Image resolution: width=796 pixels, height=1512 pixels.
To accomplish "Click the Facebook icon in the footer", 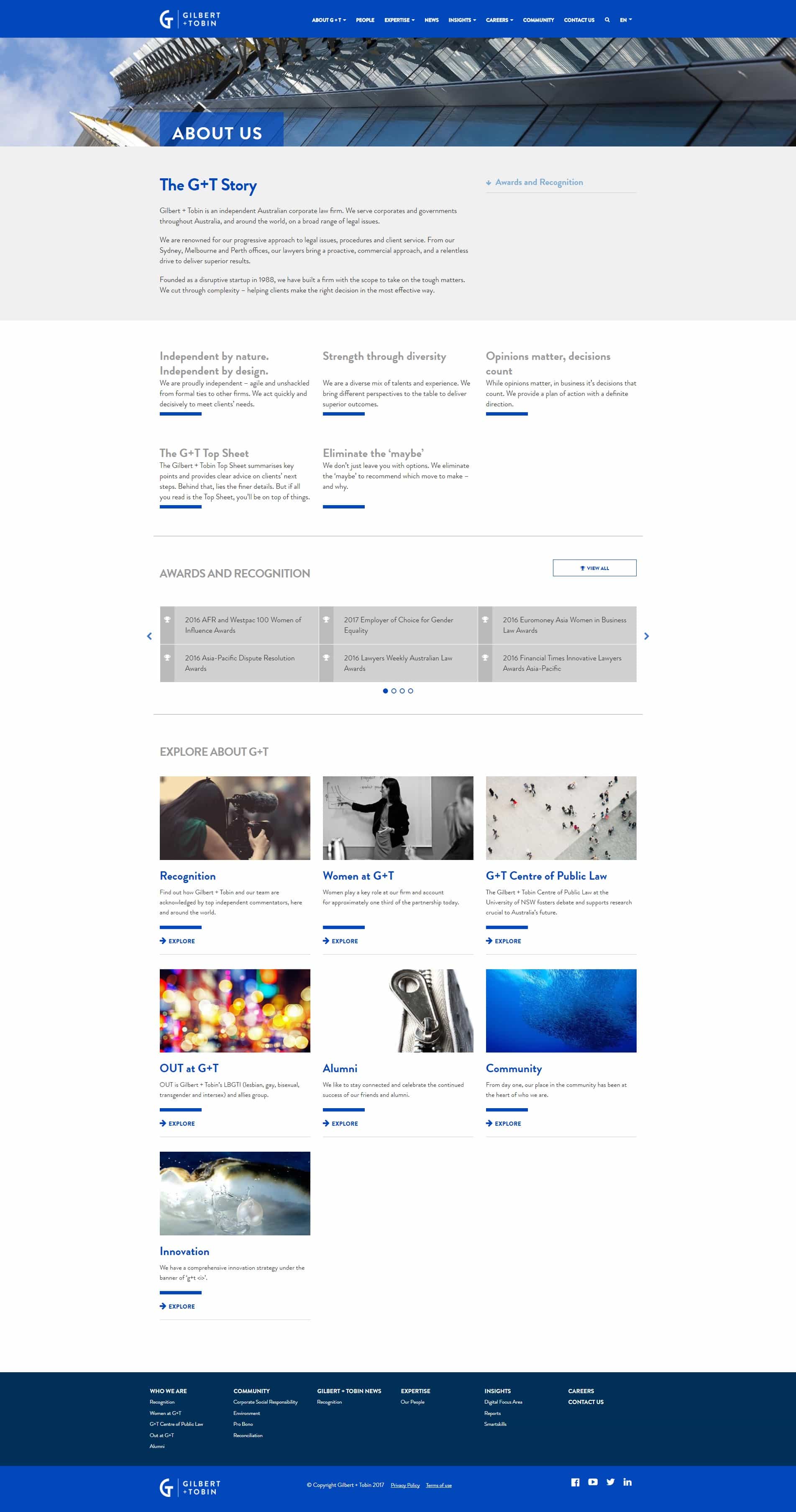I will point(576,1482).
